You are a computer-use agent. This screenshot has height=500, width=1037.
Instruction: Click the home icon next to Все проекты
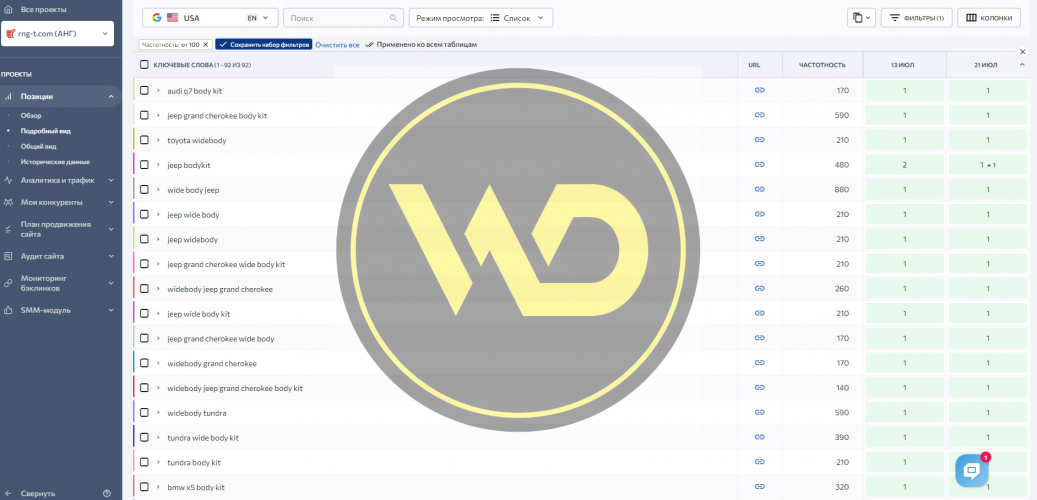[x=8, y=10]
